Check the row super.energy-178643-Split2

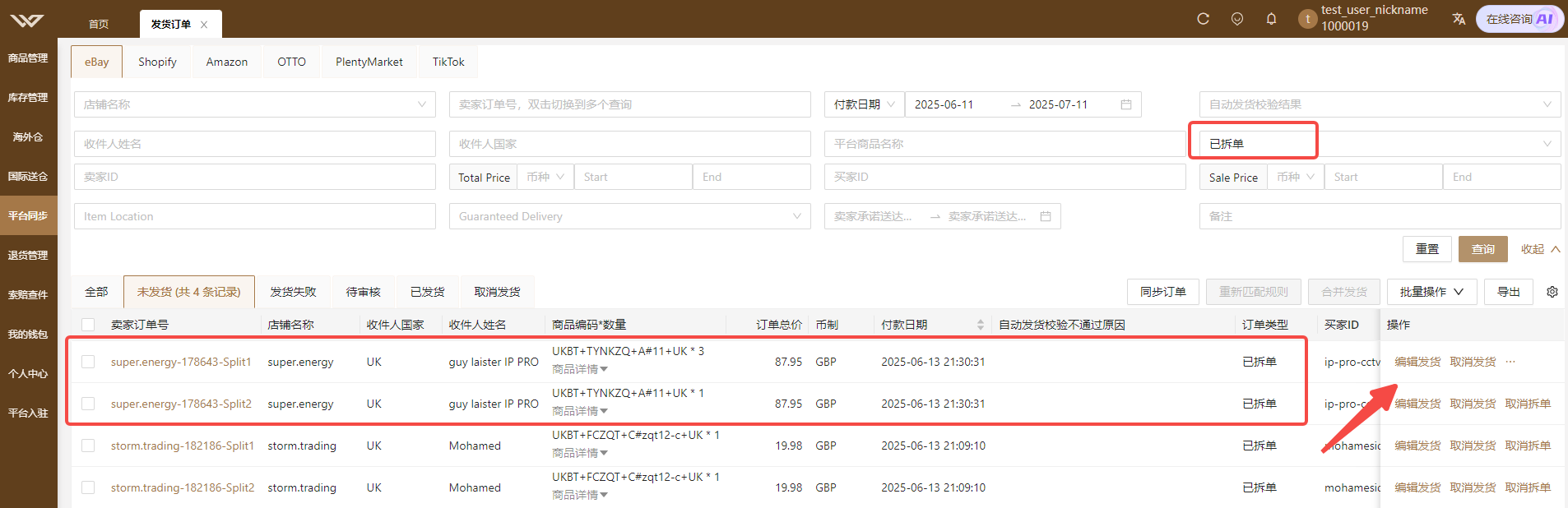point(88,404)
